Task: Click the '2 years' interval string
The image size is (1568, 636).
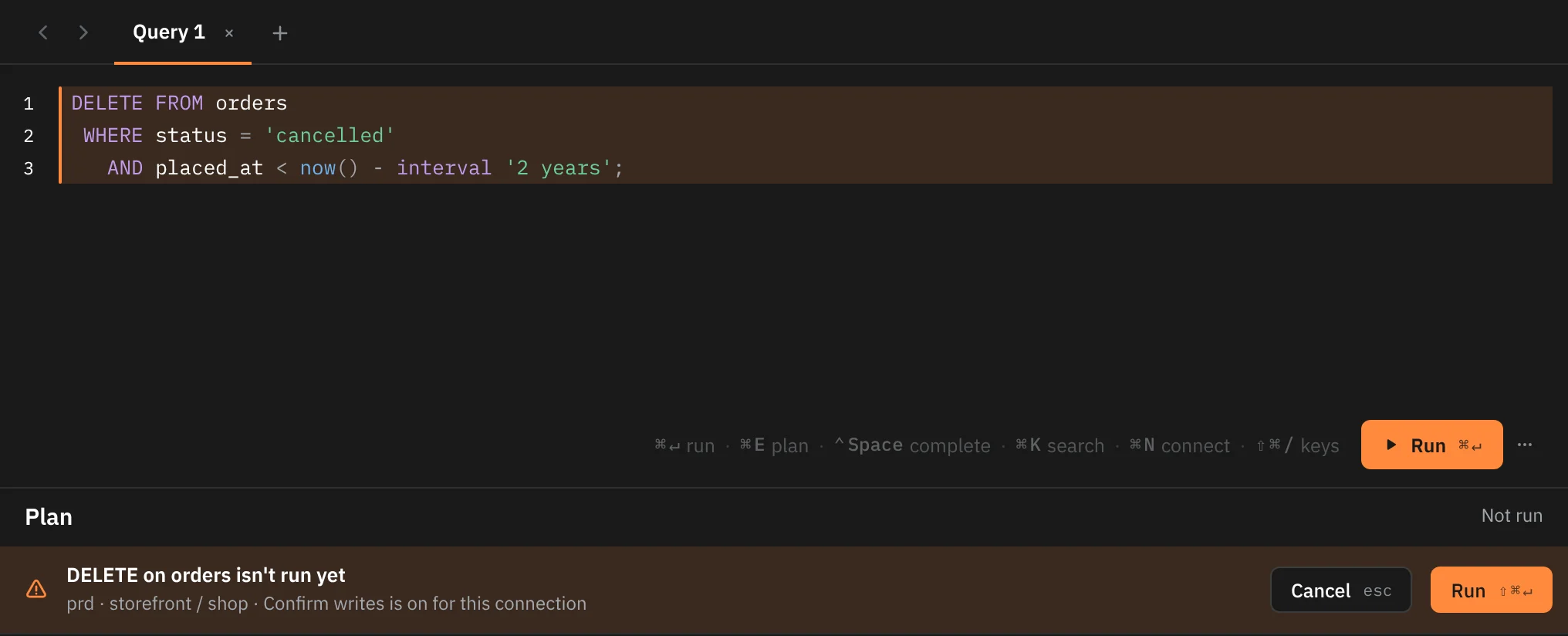Action: click(558, 167)
